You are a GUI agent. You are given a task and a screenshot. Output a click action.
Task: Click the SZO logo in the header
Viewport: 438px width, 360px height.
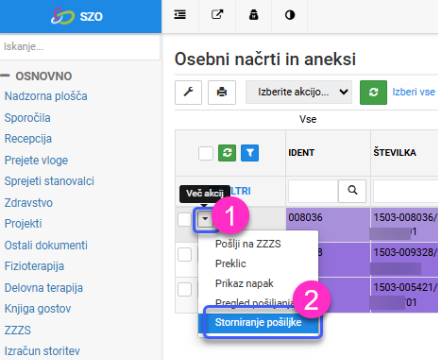coord(77,16)
